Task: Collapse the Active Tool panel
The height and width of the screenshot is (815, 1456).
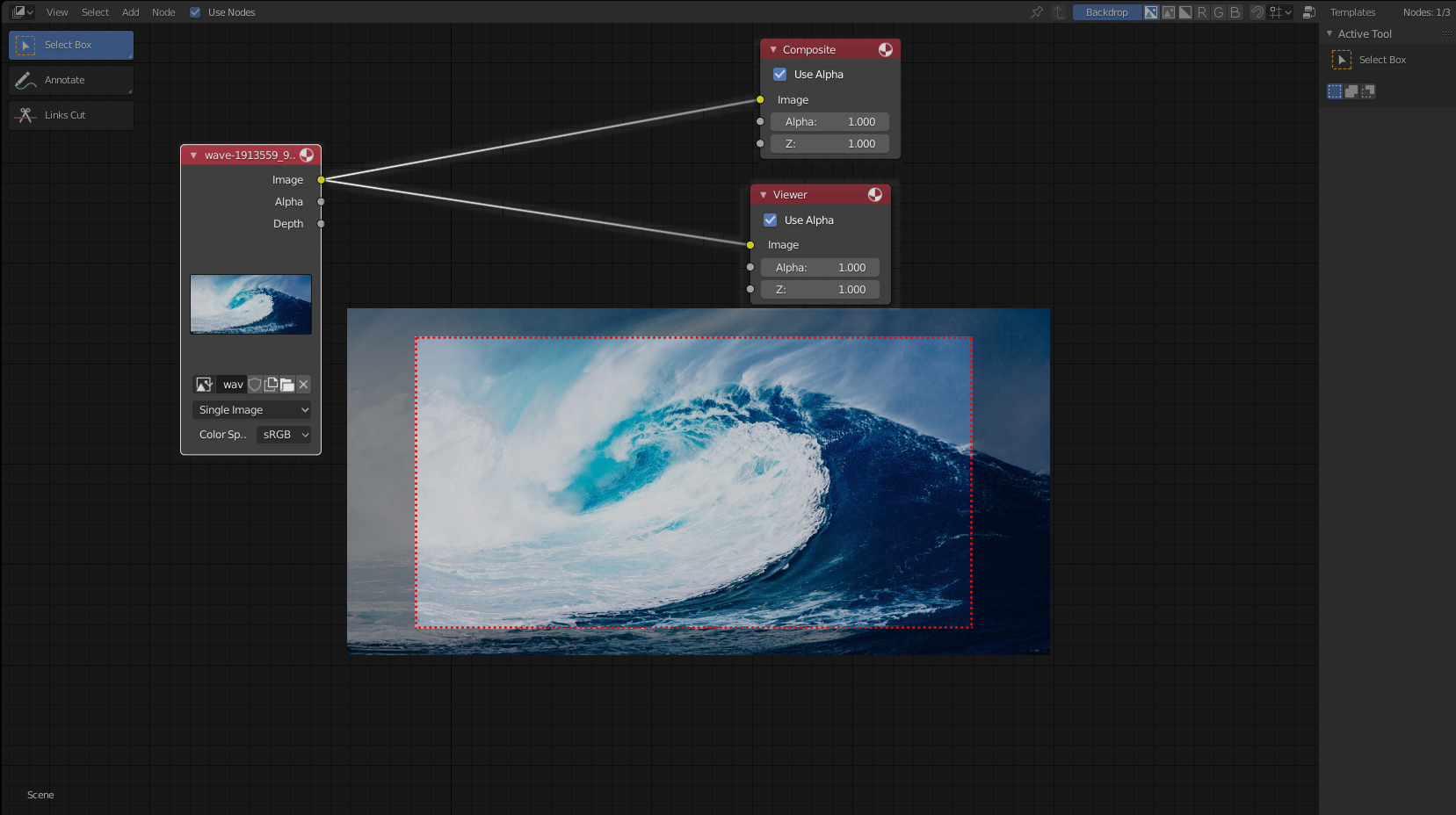Action: pos(1329,33)
